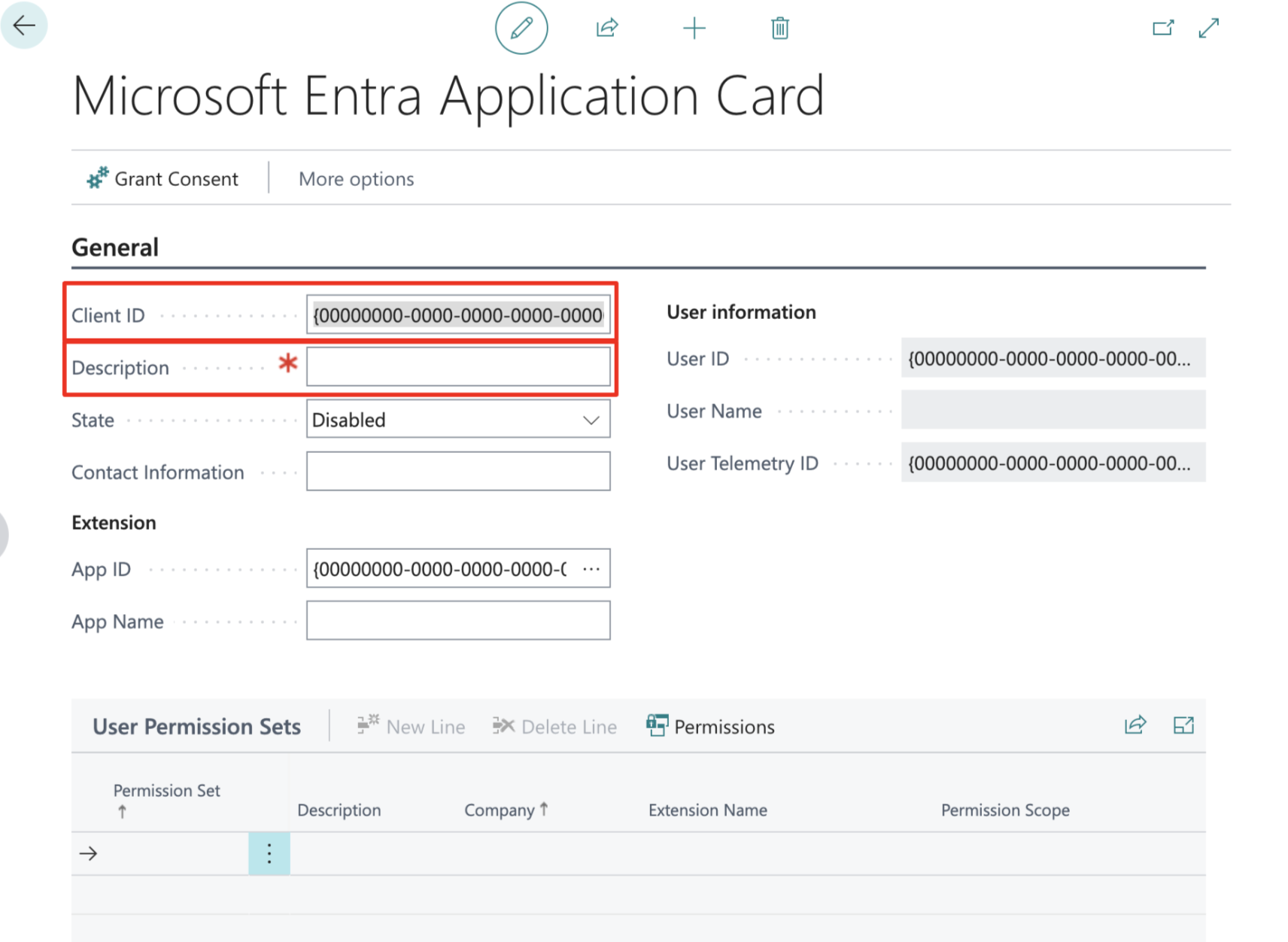
Task: Click the share icon in User Permission Sets
Action: click(1135, 725)
